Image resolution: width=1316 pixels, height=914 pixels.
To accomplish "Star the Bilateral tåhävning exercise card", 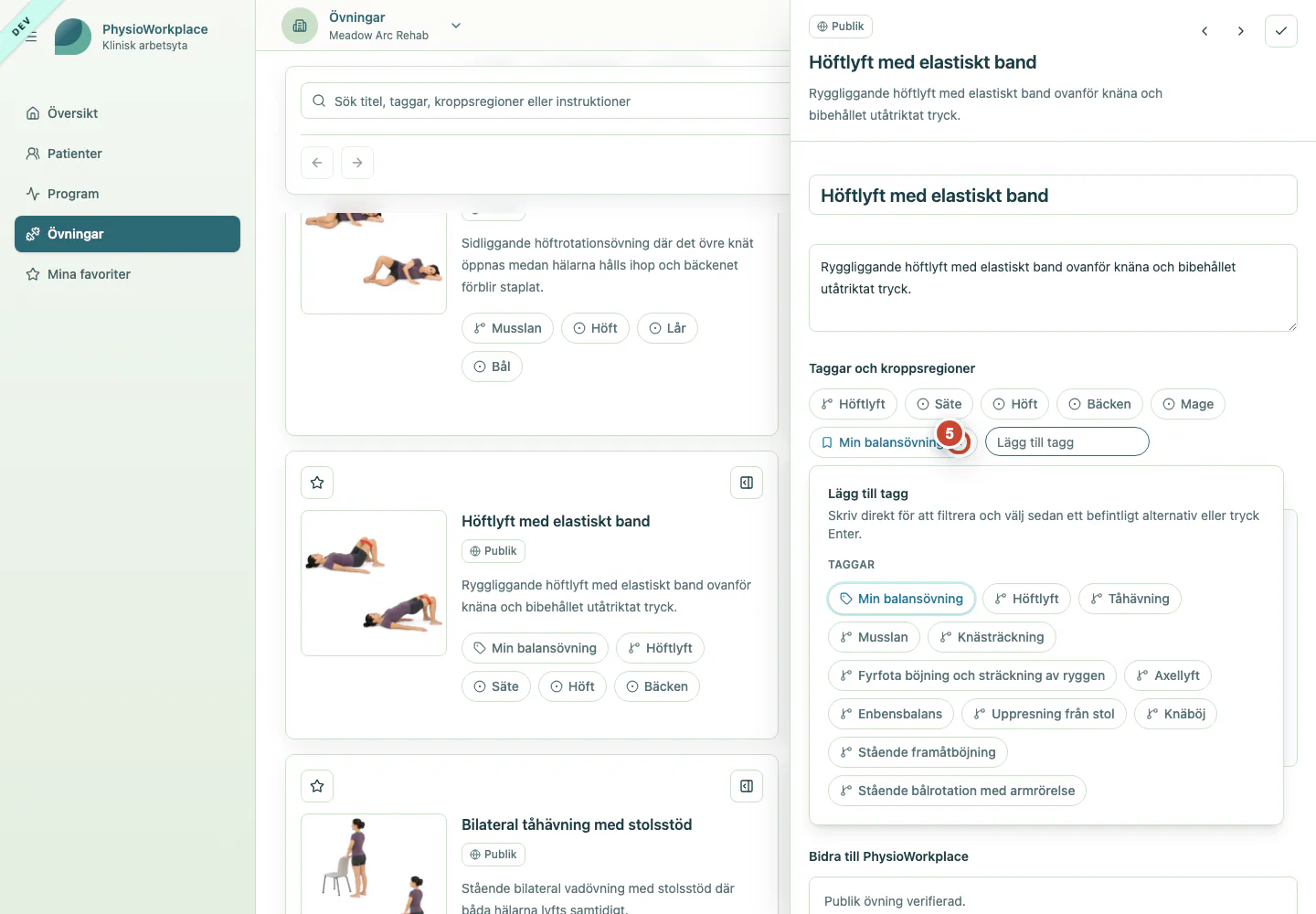I will click(317, 786).
